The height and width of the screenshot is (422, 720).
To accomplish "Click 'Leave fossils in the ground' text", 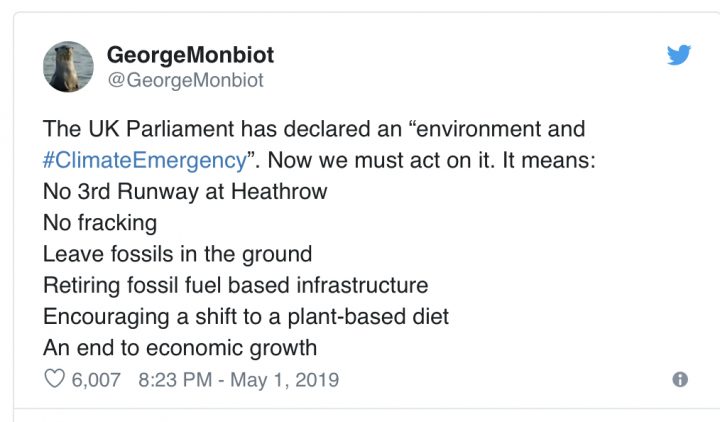I will click(177, 254).
